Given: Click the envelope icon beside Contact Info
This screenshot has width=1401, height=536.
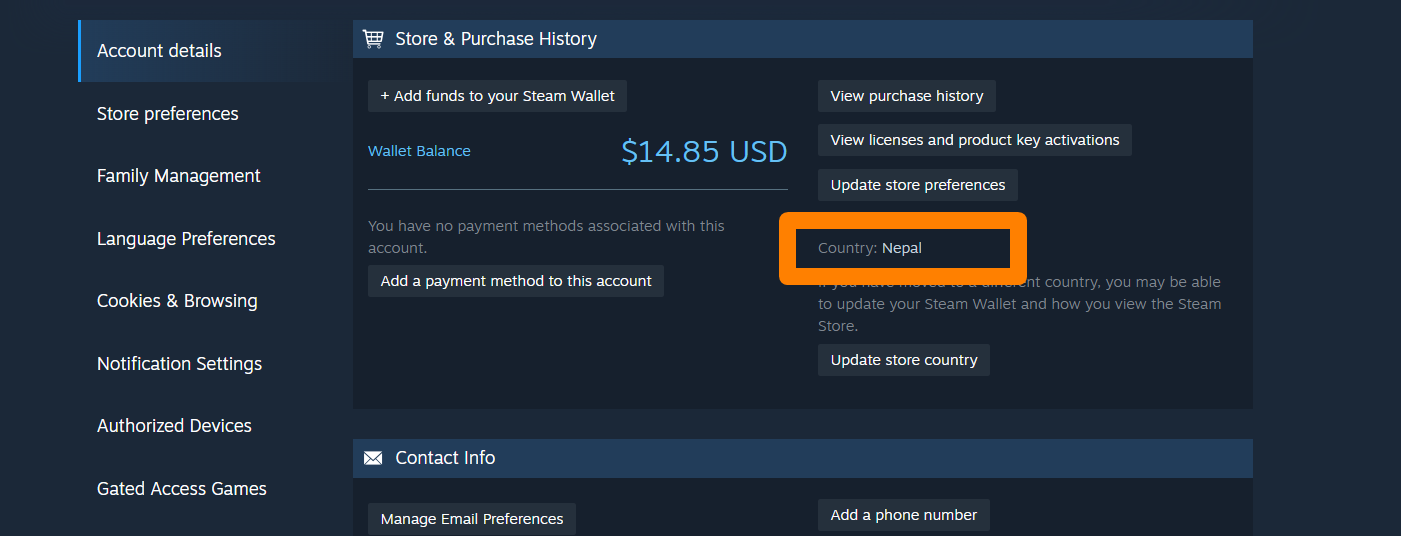Looking at the screenshot, I should 373,458.
